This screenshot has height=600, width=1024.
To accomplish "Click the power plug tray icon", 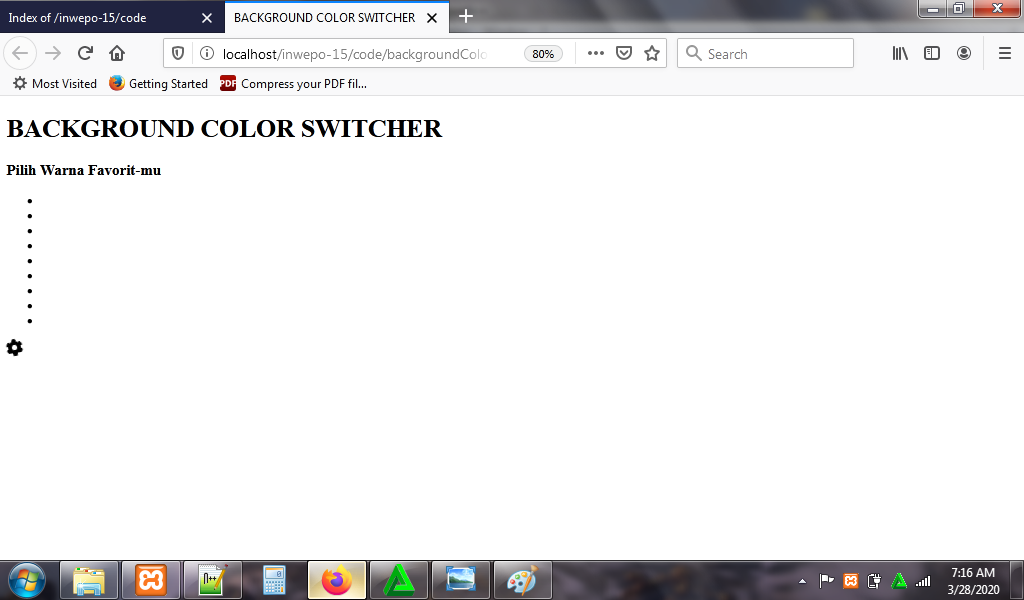I will (874, 580).
